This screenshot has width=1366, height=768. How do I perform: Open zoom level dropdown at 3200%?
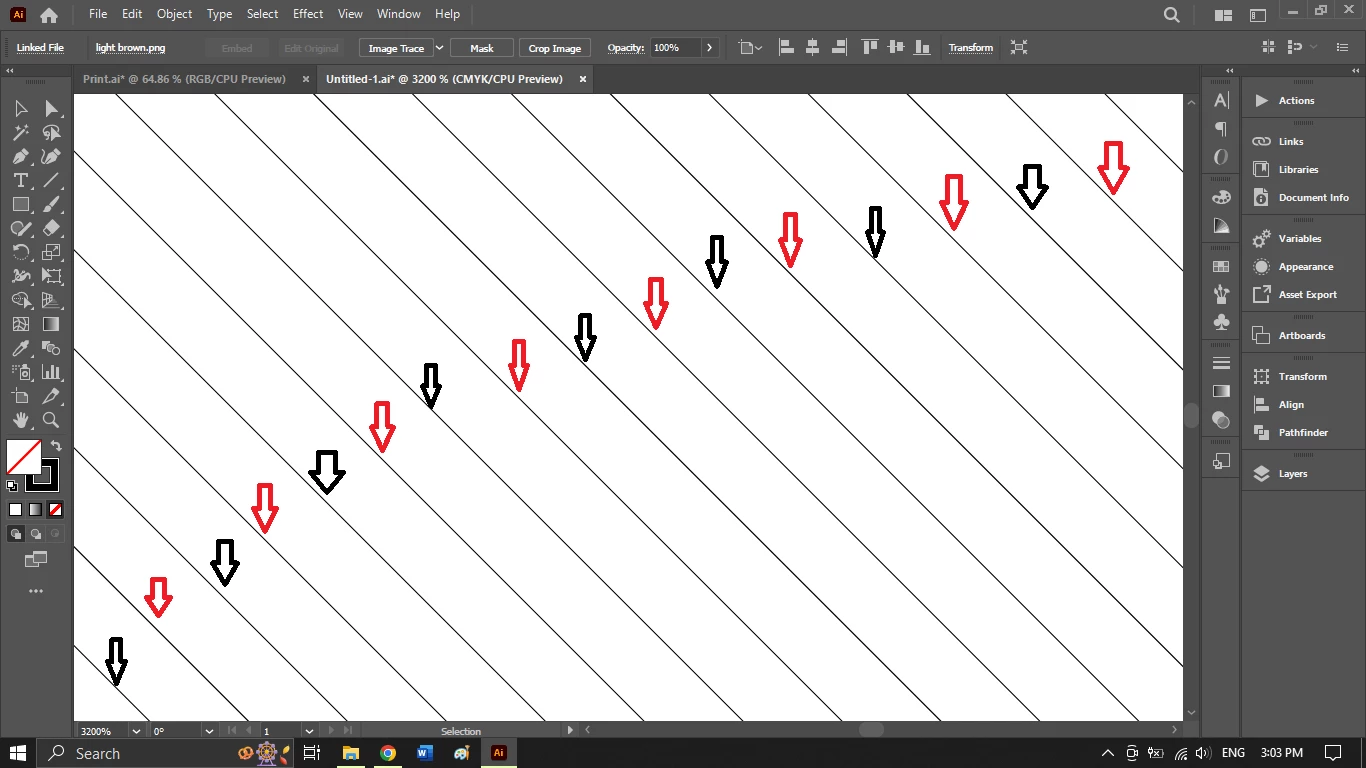point(137,731)
